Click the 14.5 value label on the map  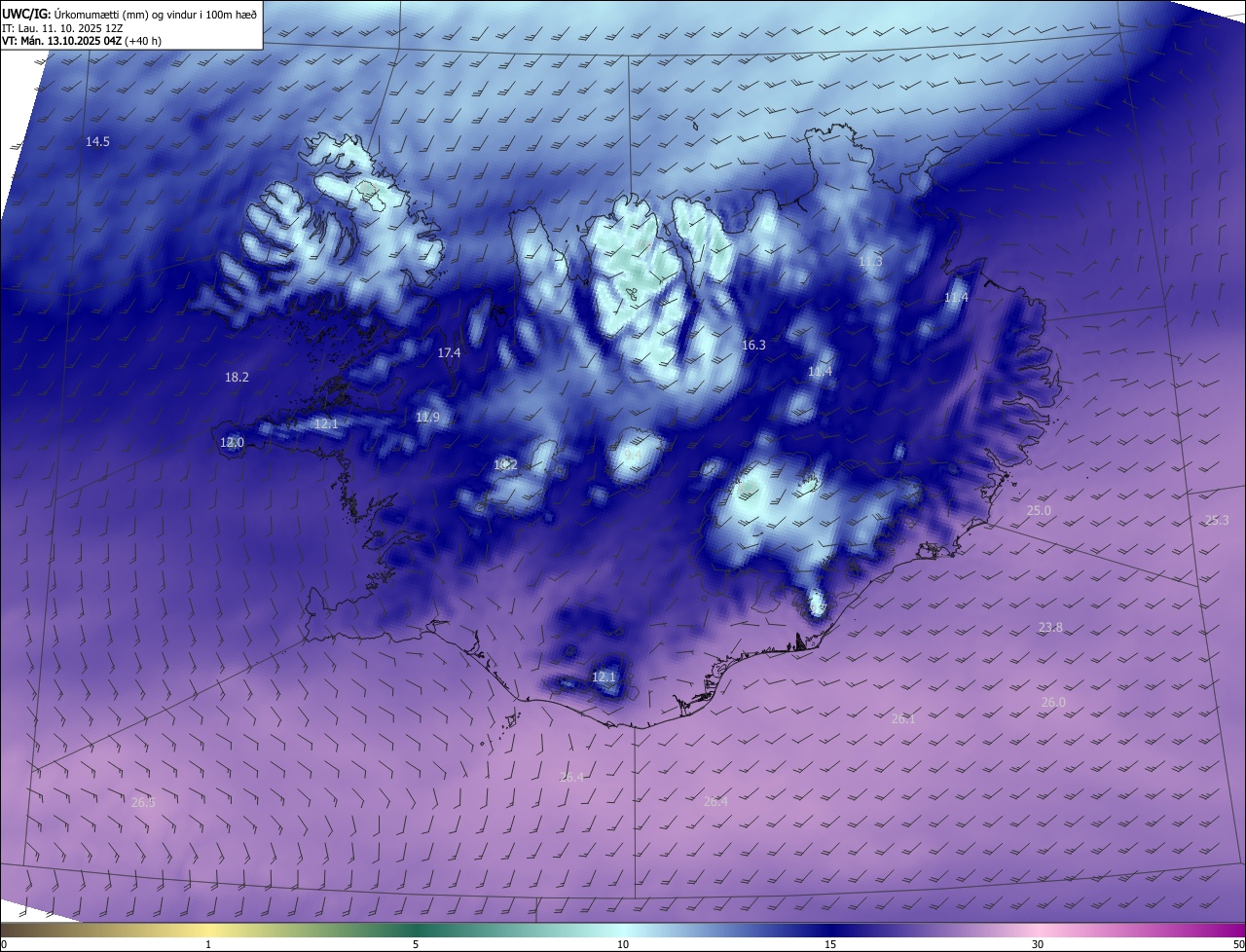pos(97,142)
